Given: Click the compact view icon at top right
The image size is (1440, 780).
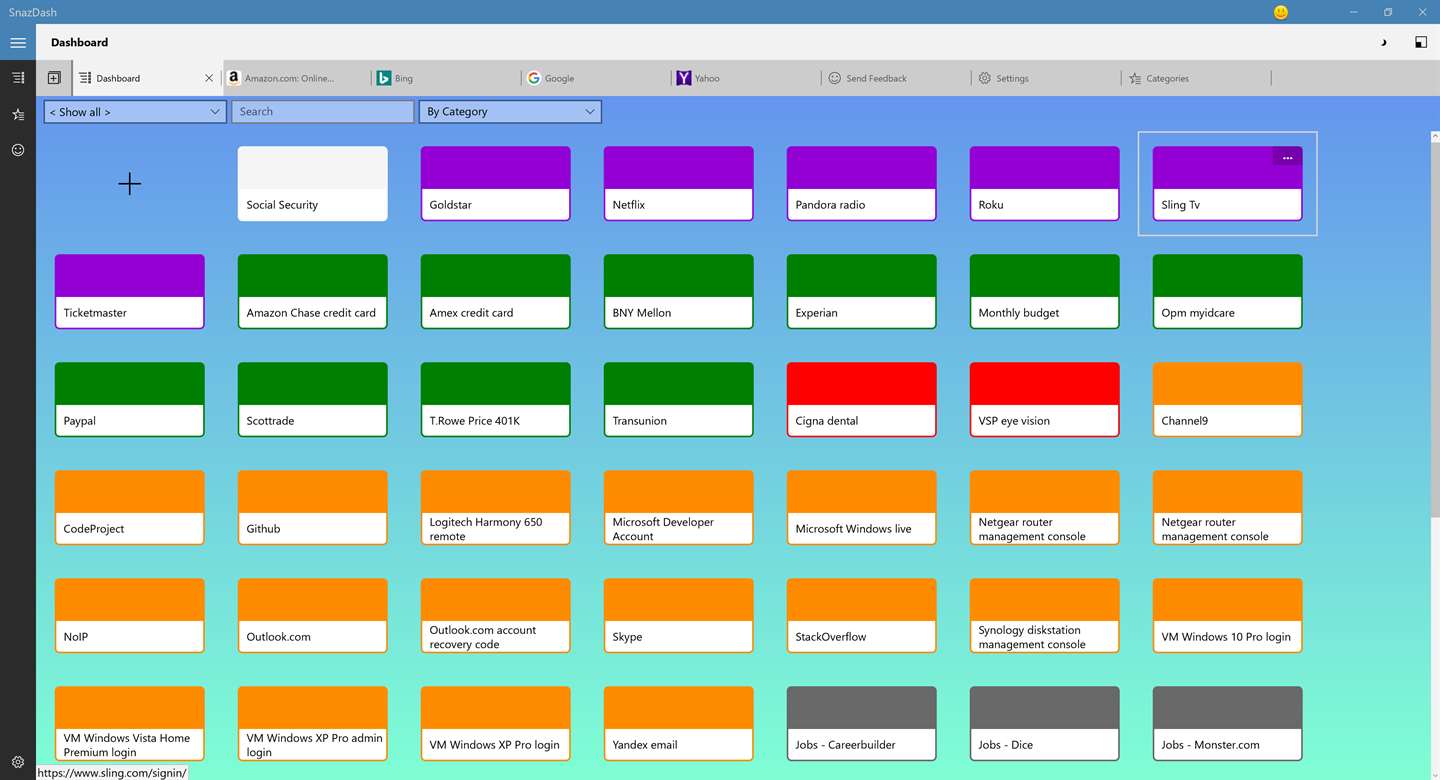Looking at the screenshot, I should click(x=1420, y=42).
